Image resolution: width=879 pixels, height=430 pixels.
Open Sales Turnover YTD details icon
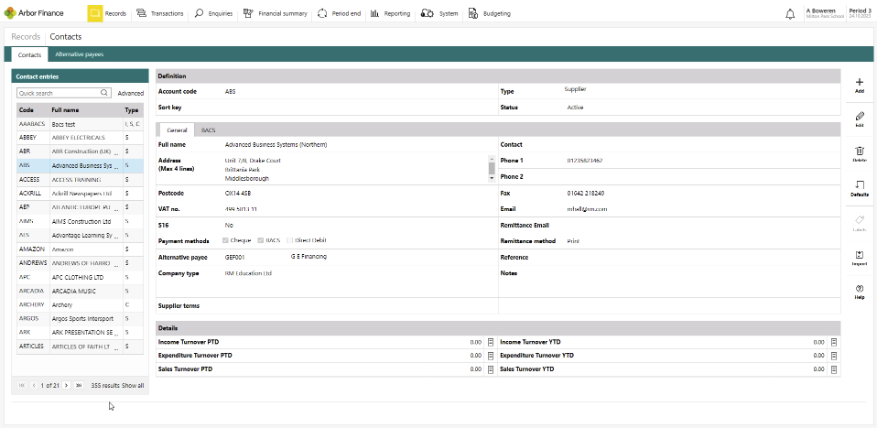[834, 369]
